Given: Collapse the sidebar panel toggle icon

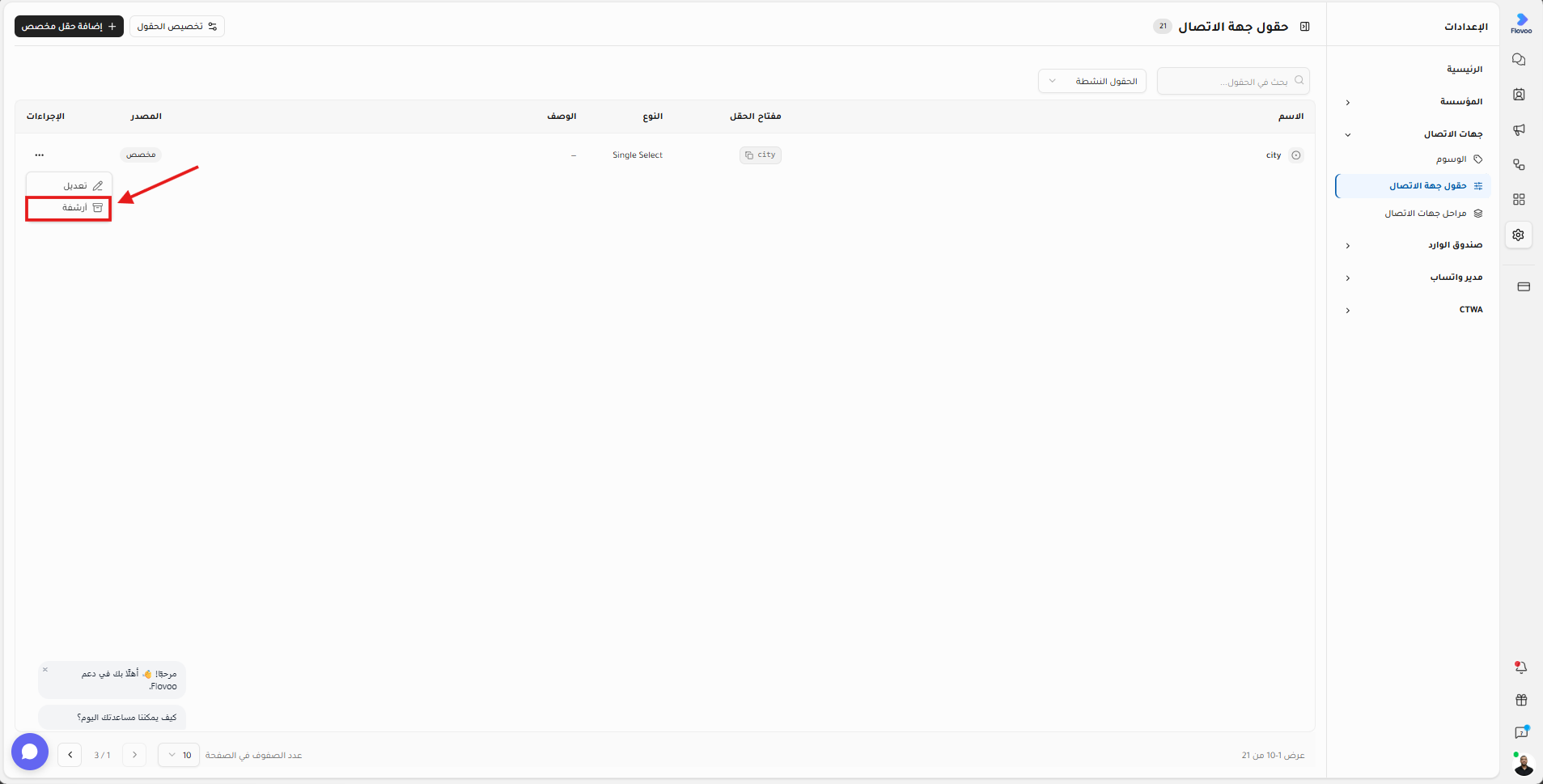Looking at the screenshot, I should tap(1304, 27).
